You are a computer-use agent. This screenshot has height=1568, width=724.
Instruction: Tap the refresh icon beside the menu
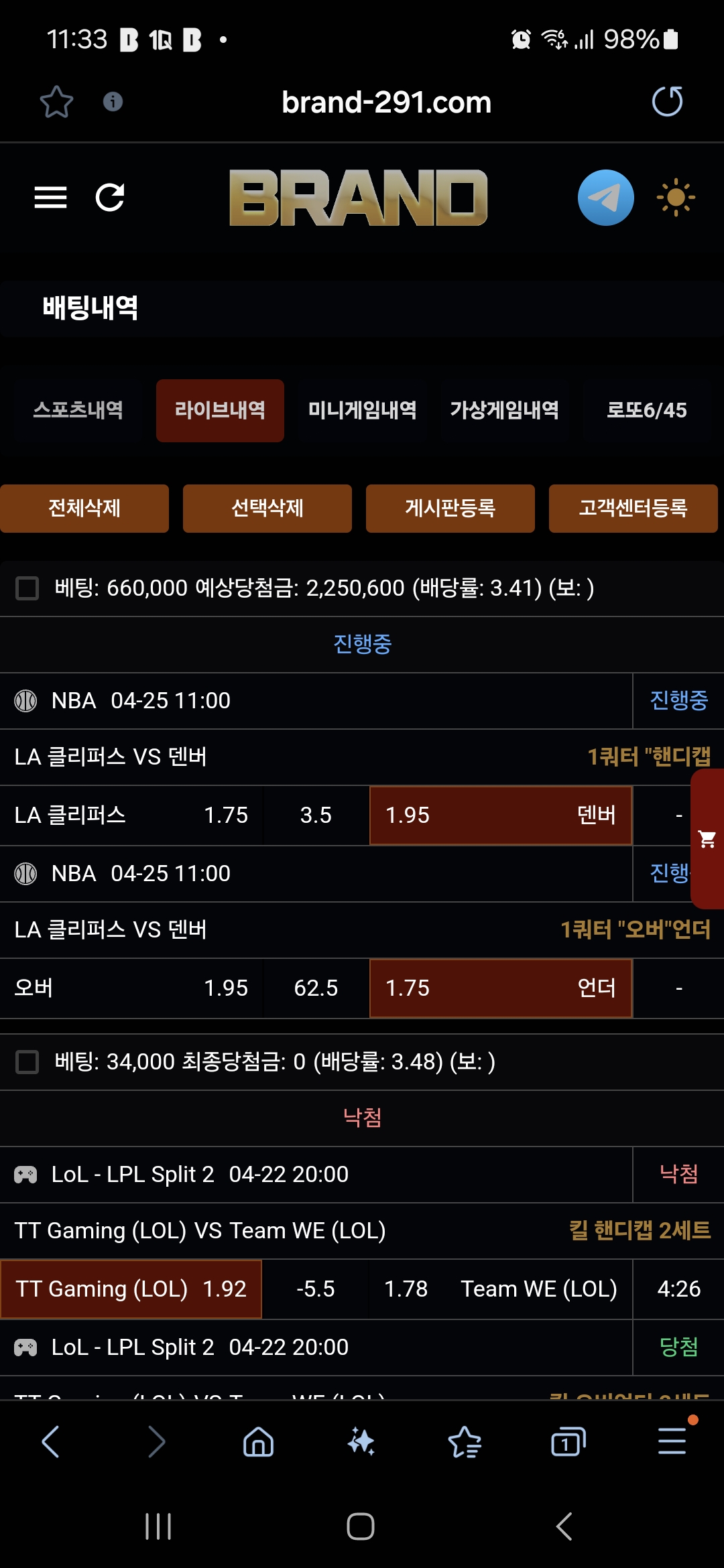pos(110,198)
